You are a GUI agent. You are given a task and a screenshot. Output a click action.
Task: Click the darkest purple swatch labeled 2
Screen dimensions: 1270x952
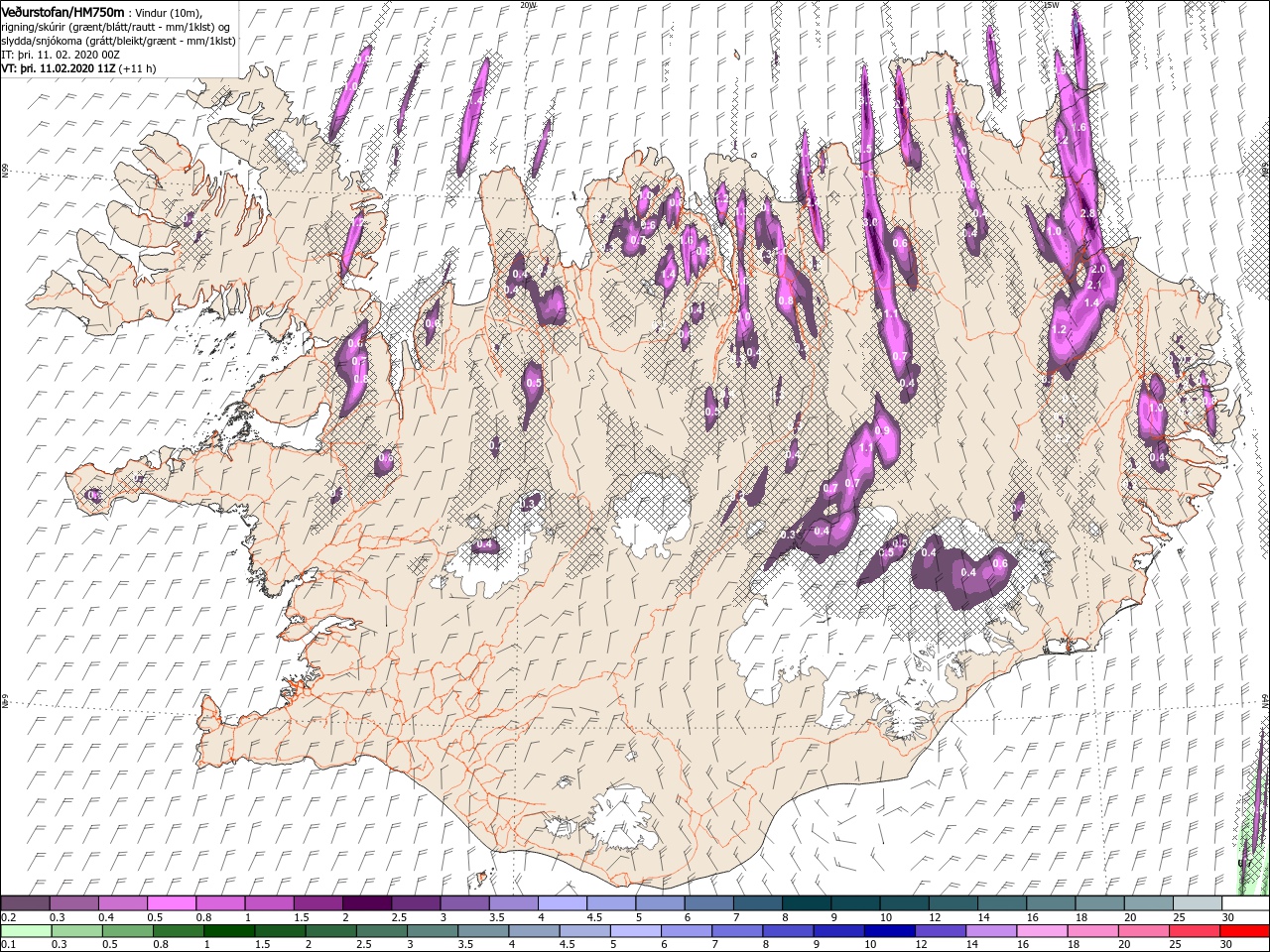365,903
